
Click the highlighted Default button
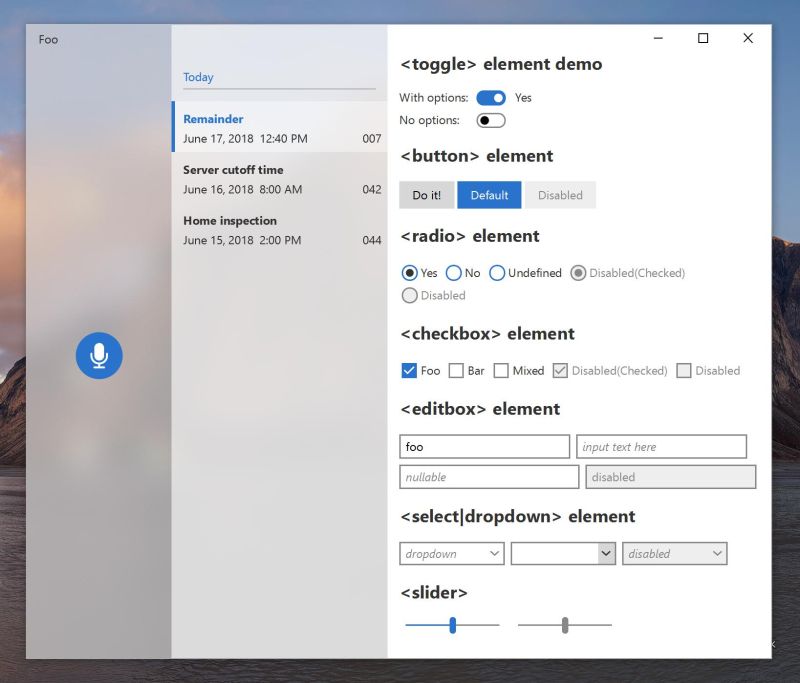[x=489, y=195]
